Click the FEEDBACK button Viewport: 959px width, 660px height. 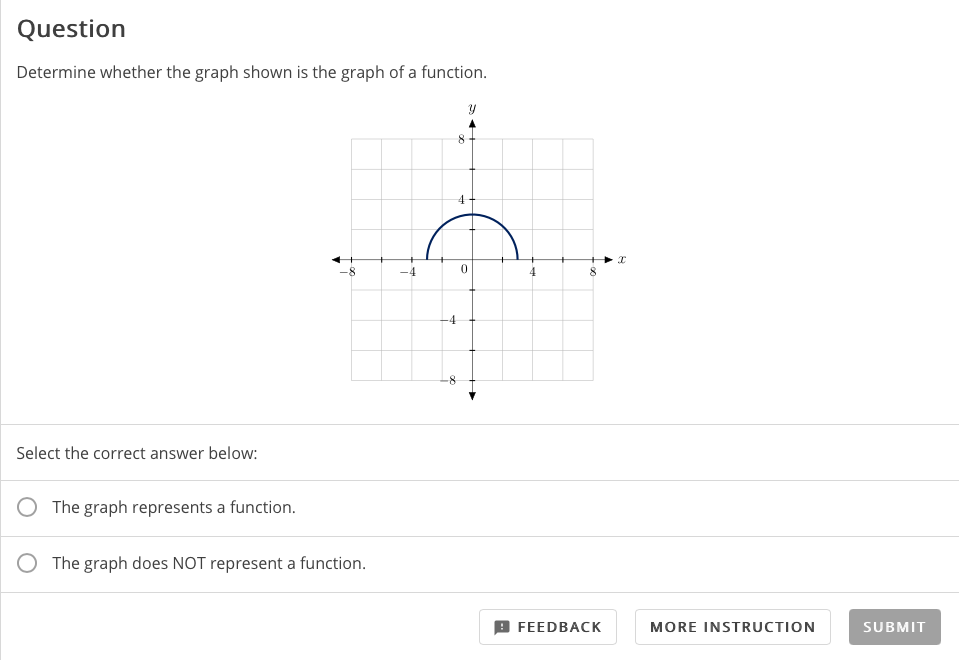coord(548,627)
